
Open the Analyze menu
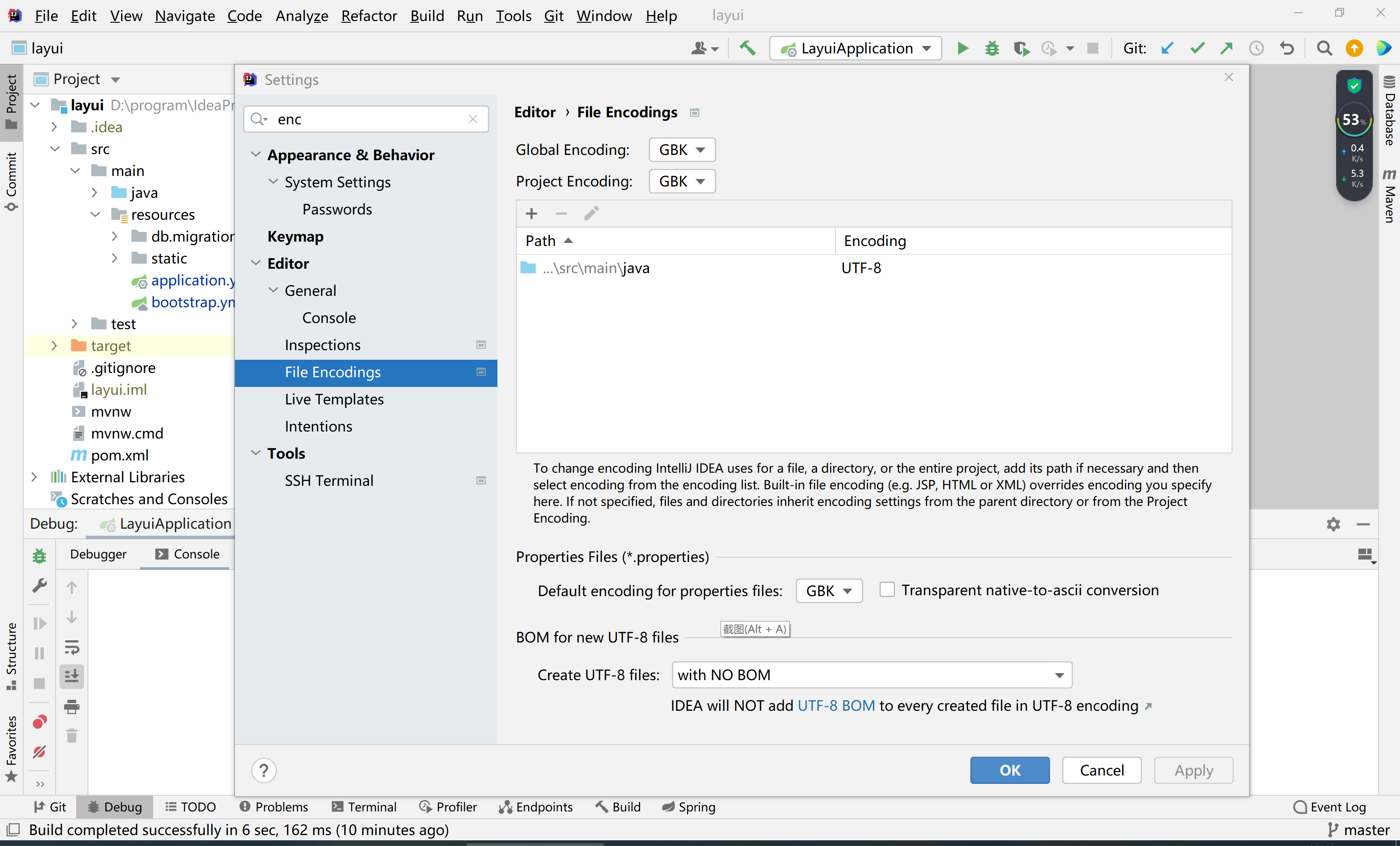pyautogui.click(x=302, y=16)
